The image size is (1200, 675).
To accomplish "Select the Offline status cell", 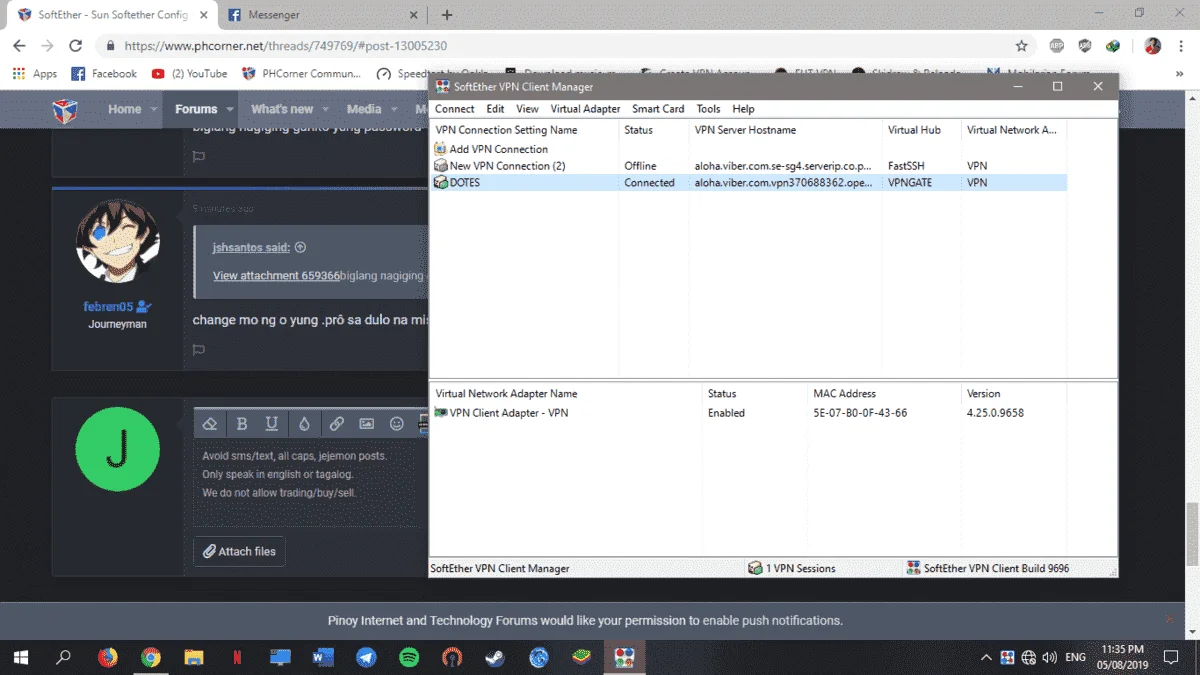I will pyautogui.click(x=640, y=166).
